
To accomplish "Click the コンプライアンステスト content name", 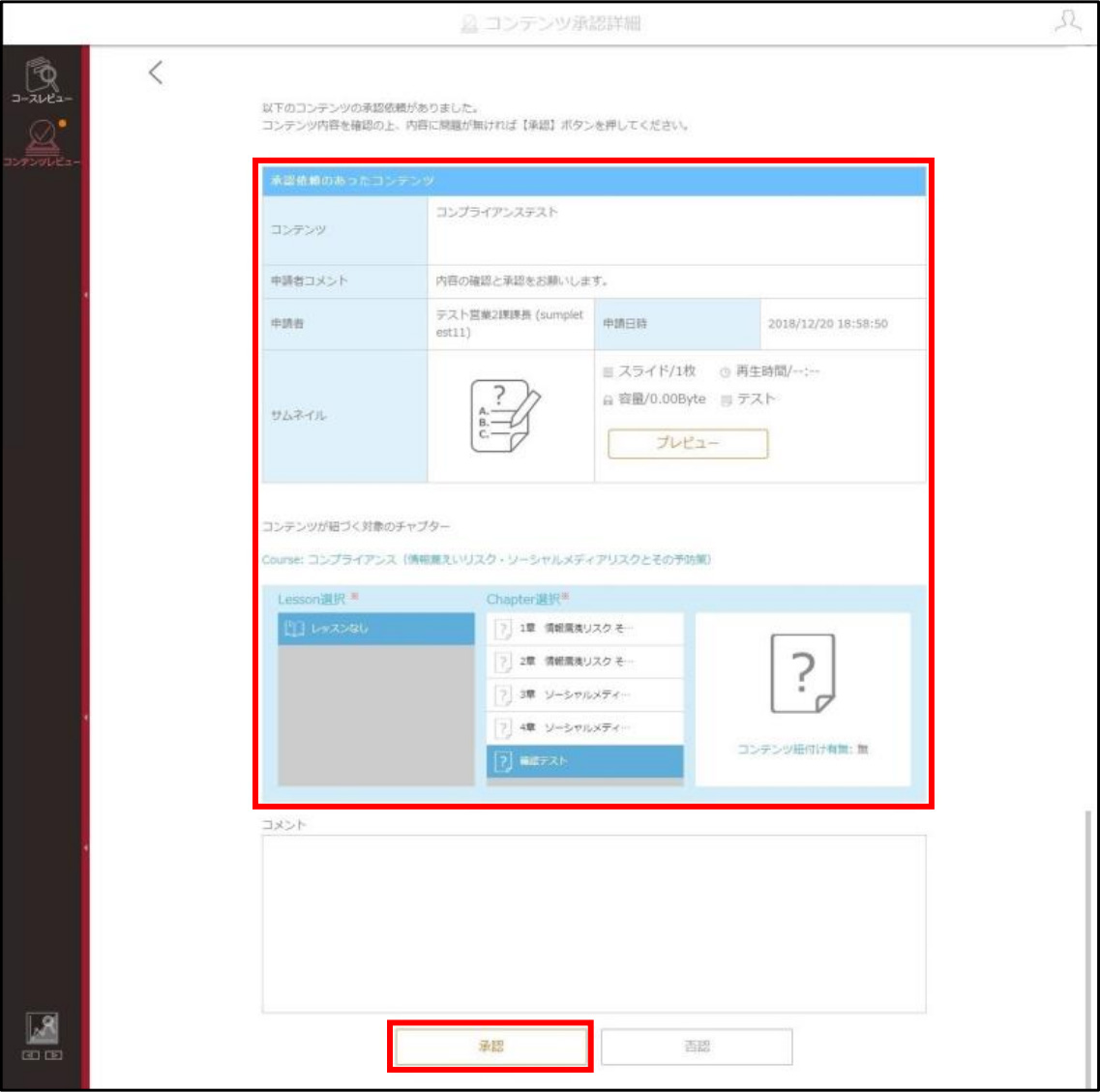I will click(496, 212).
